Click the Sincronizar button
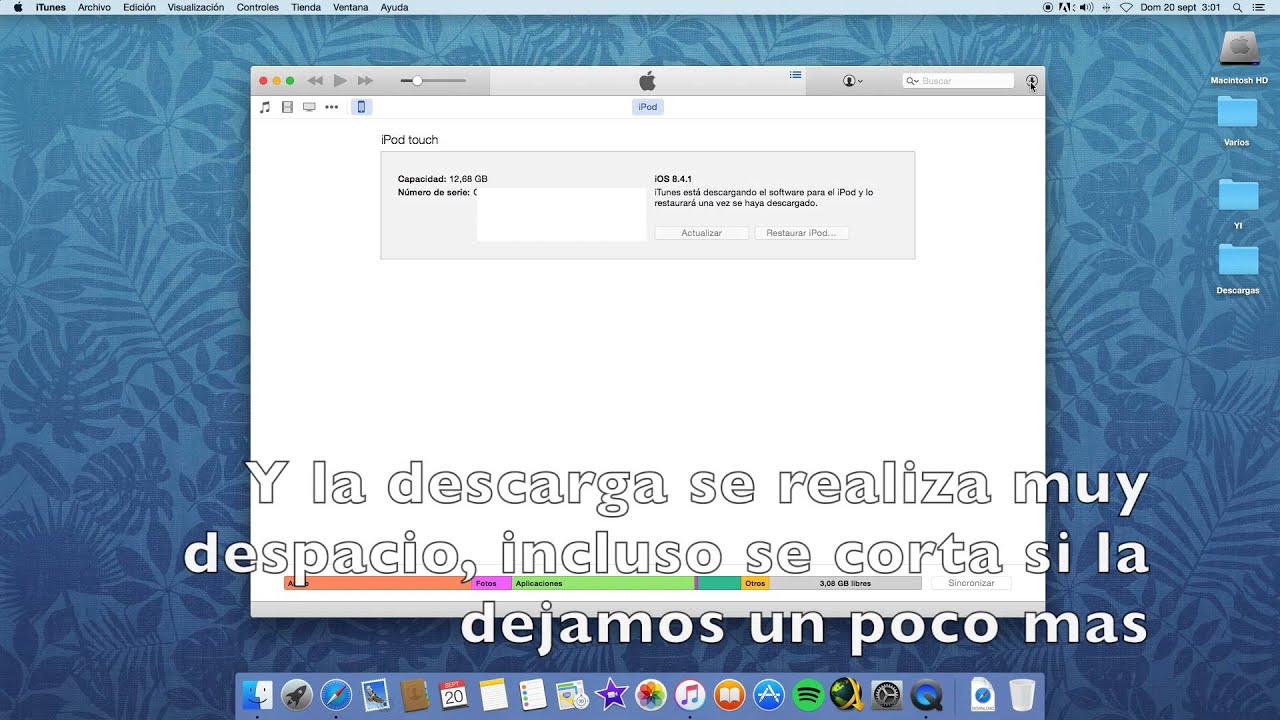1280x720 pixels. click(971, 583)
